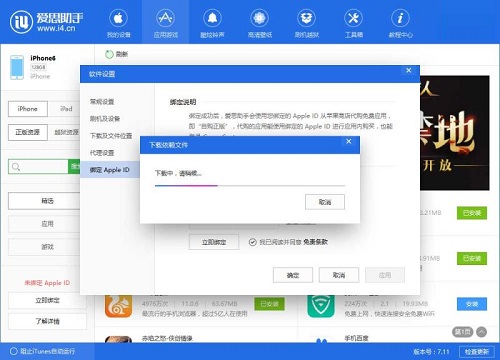Click the blue 安装 install button
Image resolution: width=500 pixels, height=360 pixels.
(x=472, y=304)
